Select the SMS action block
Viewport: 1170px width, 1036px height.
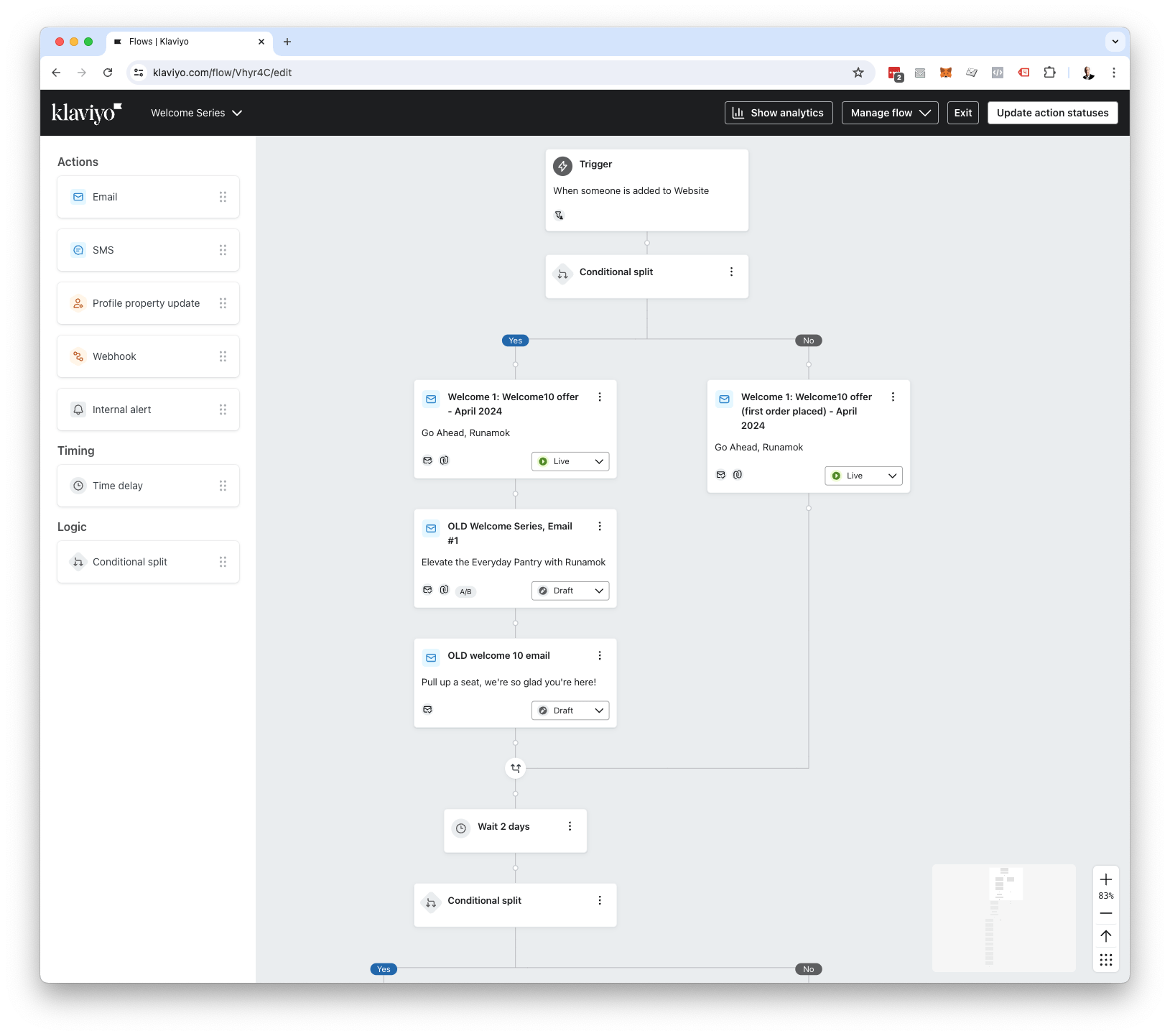point(148,250)
